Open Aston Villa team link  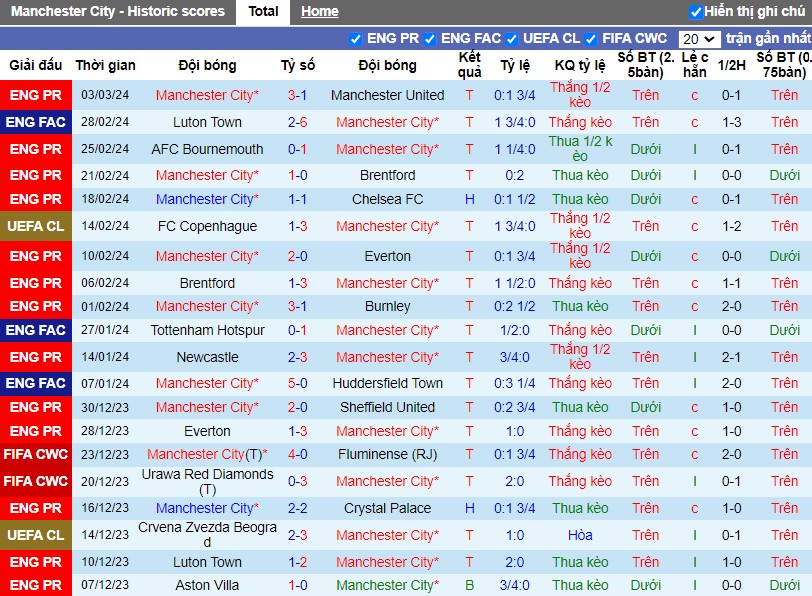click(207, 585)
